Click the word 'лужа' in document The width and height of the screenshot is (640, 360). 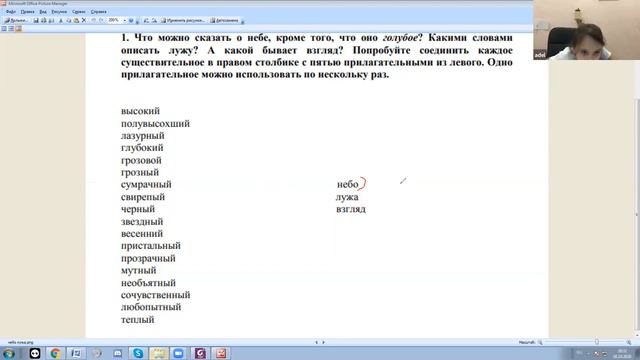[347, 197]
